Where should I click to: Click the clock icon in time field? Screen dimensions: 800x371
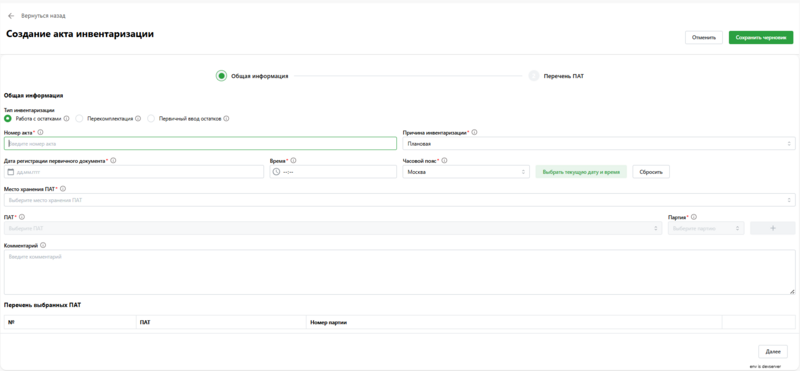(277, 172)
